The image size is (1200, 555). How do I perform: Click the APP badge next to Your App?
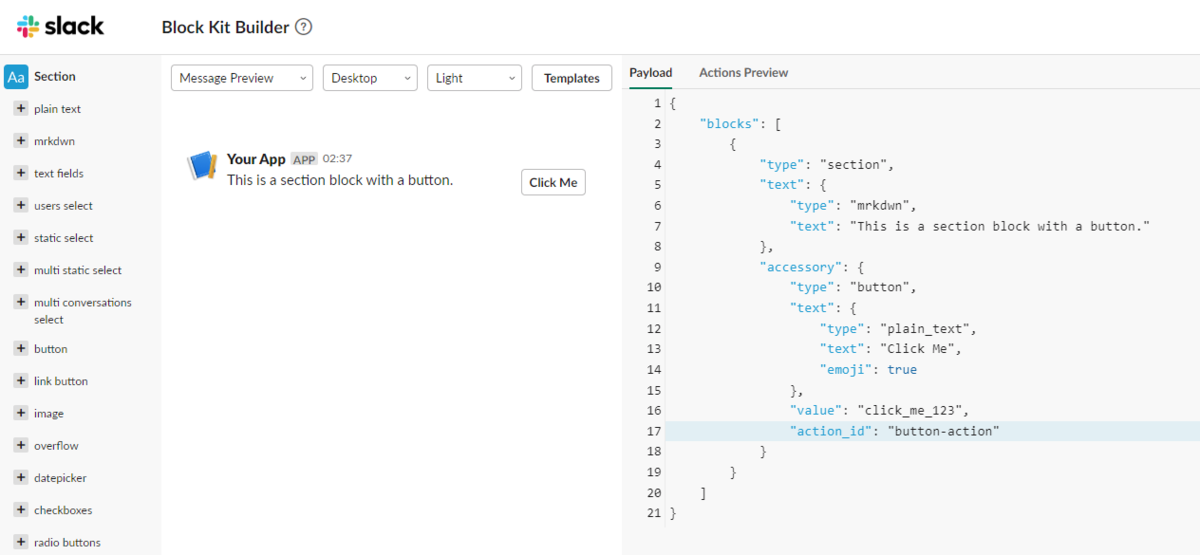(x=304, y=159)
